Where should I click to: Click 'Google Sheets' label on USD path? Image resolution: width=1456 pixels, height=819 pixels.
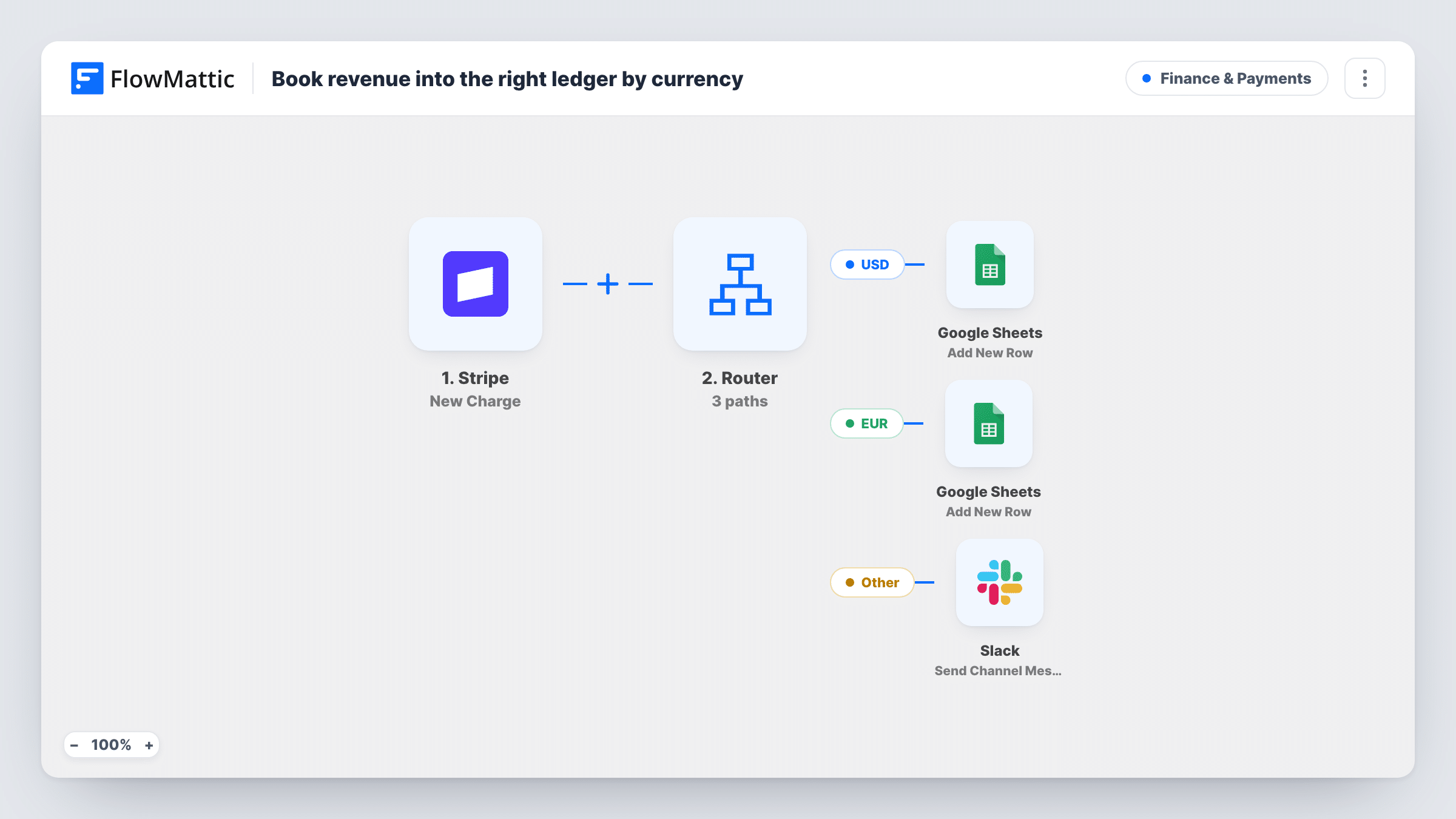(x=990, y=332)
